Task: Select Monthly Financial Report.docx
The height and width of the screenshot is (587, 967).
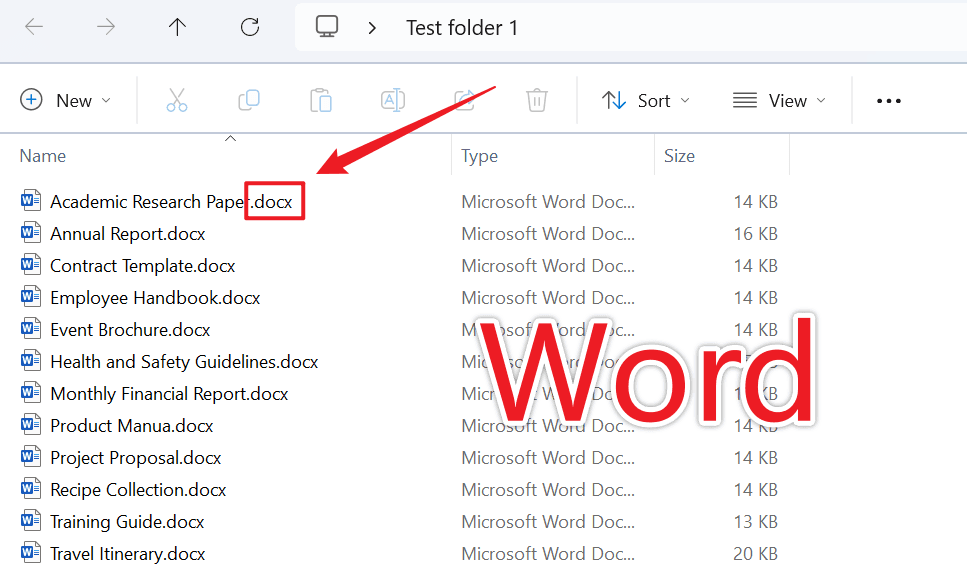Action: click(x=169, y=394)
